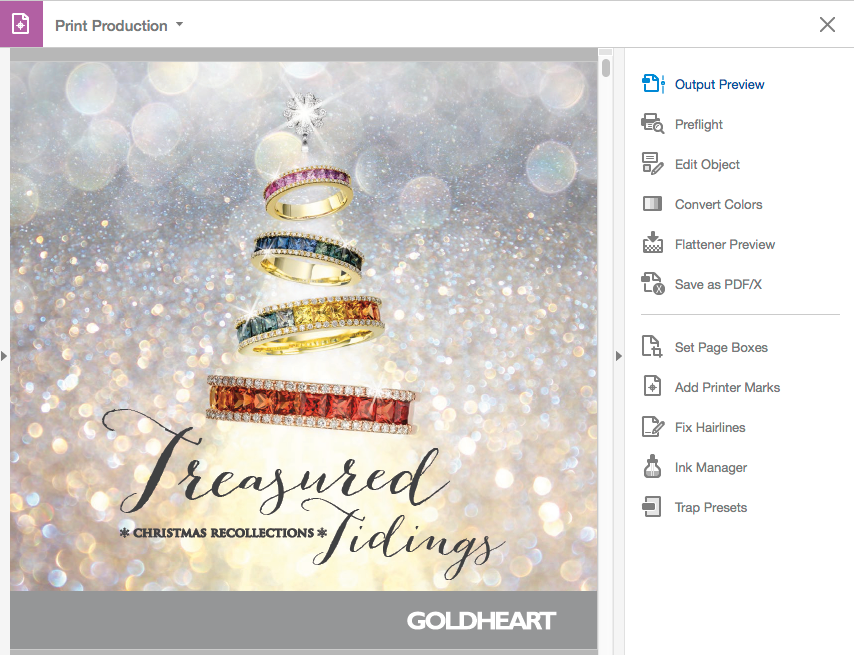Choose Convert Colors
Image resolution: width=854 pixels, height=655 pixels.
[x=718, y=205]
